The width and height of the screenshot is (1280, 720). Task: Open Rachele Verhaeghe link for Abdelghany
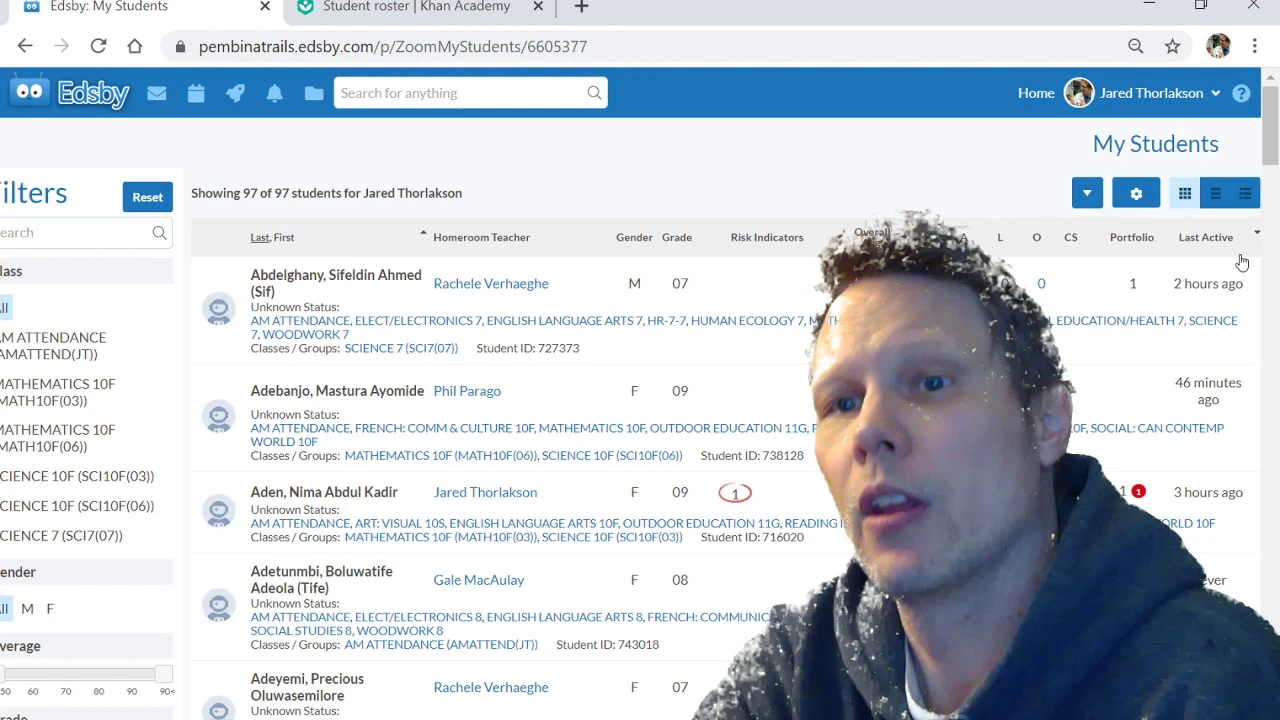point(491,284)
